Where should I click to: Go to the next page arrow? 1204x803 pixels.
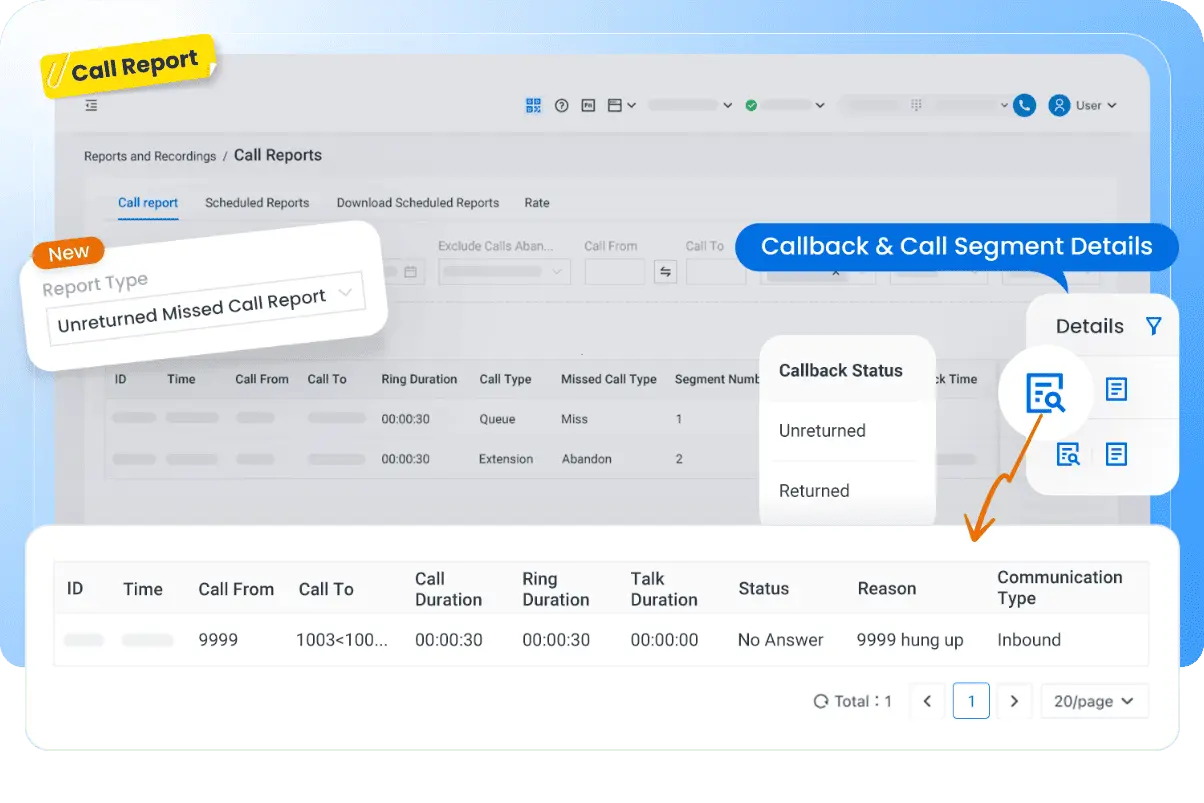(x=1014, y=701)
